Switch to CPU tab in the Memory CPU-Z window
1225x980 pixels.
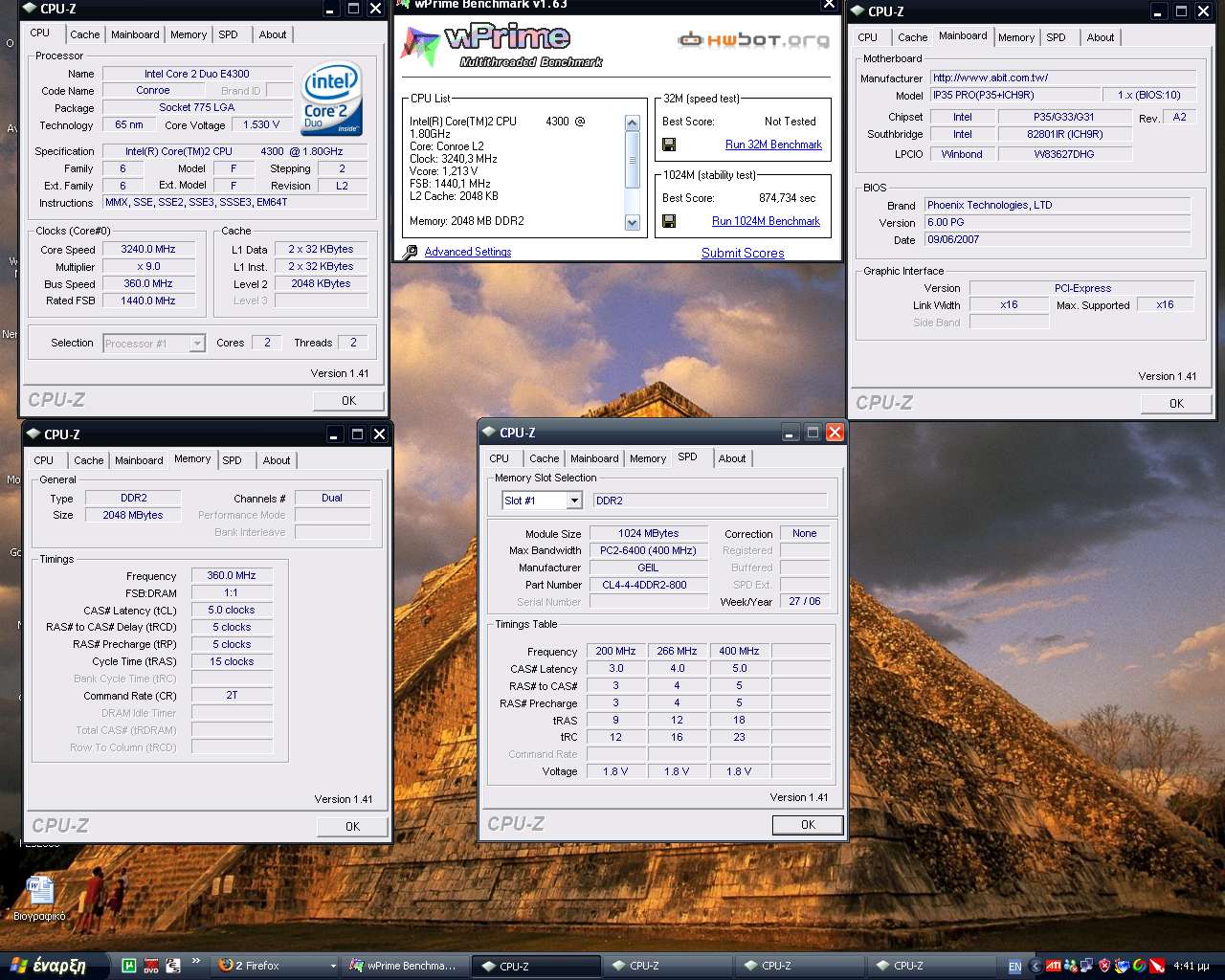(x=44, y=460)
